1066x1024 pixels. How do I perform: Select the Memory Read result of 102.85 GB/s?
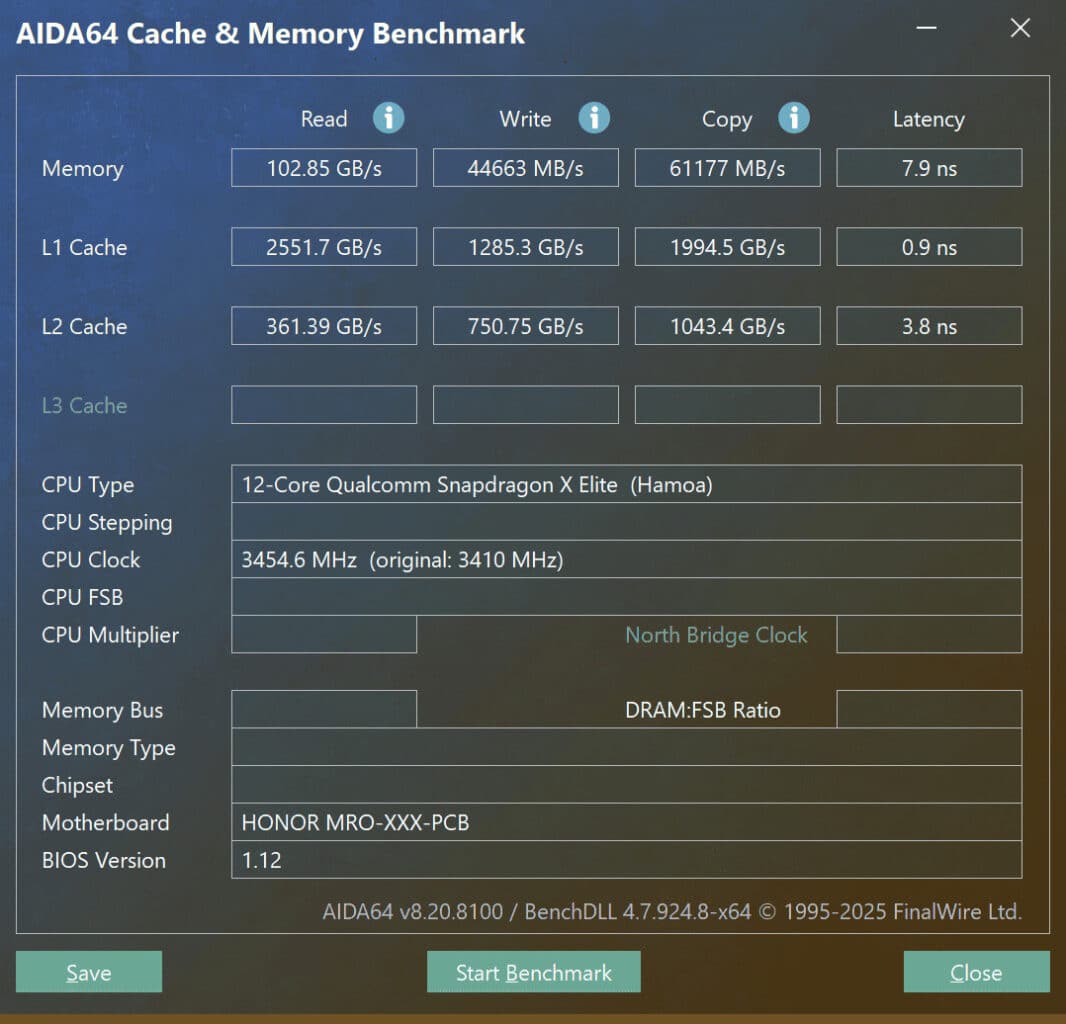[323, 167]
